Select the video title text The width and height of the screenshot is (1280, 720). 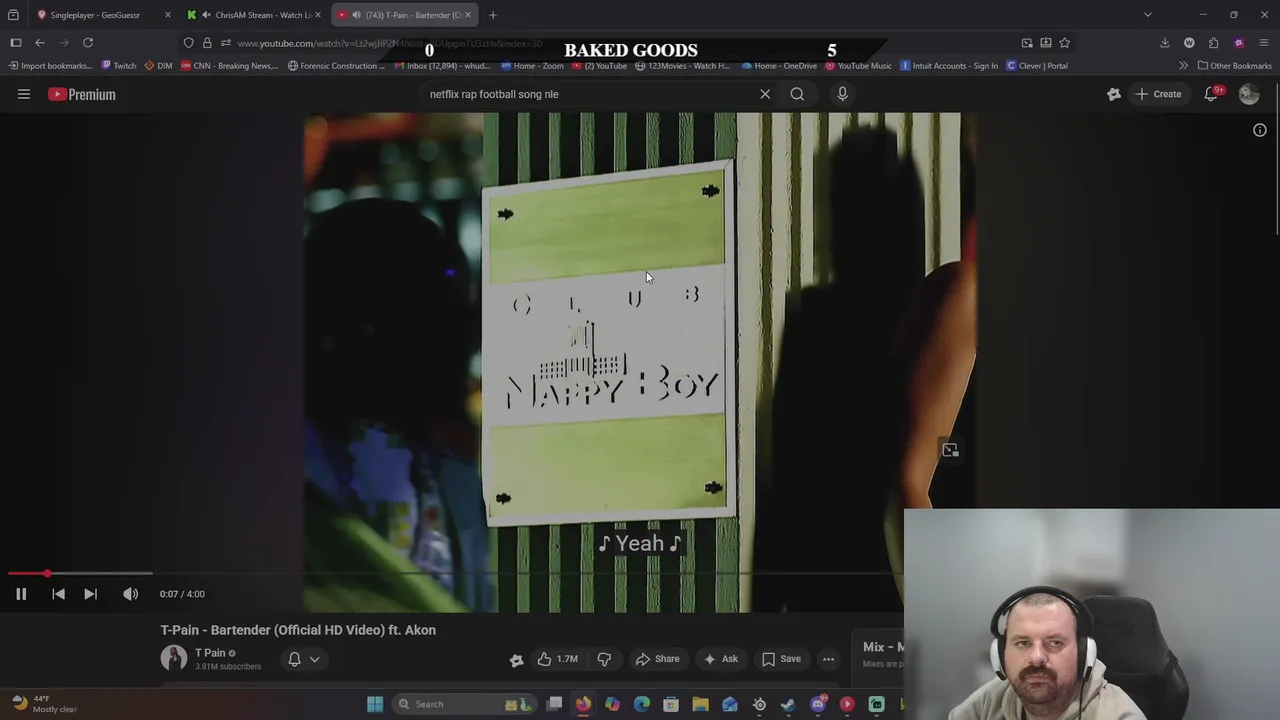298,630
